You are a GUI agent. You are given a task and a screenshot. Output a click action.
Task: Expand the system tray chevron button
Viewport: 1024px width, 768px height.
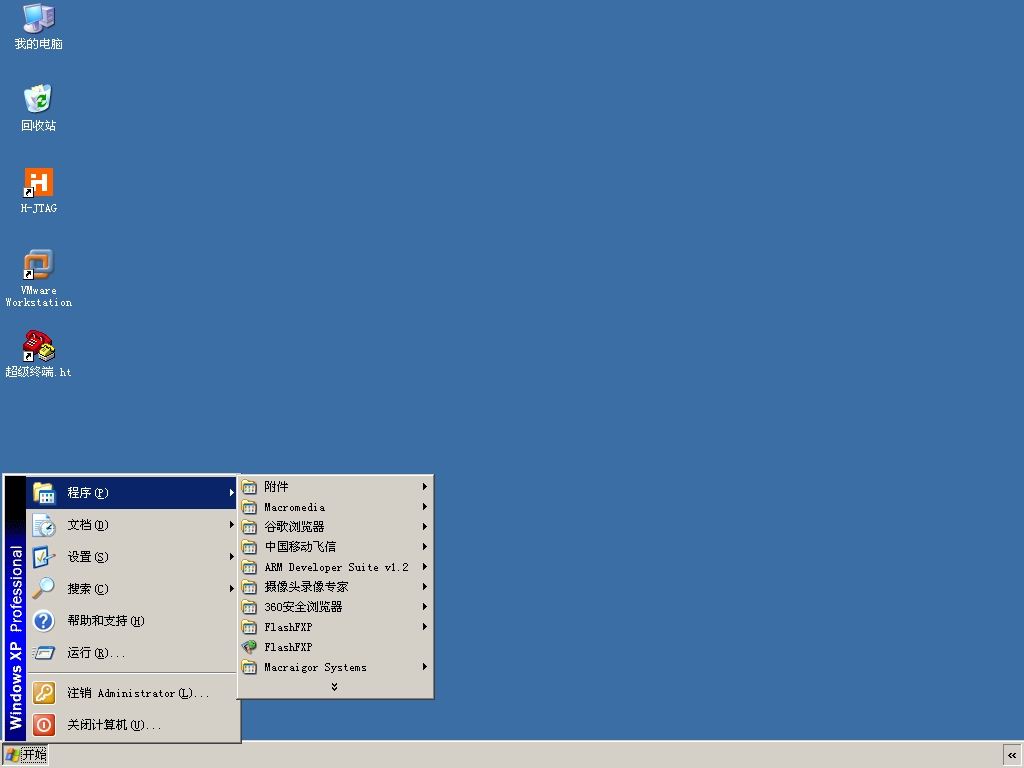click(x=1012, y=756)
